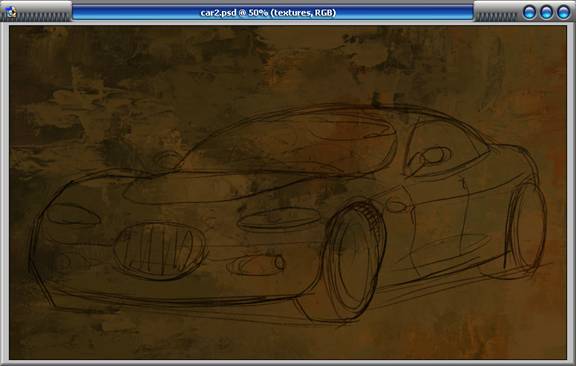Click the middle blue window control button

(546, 12)
